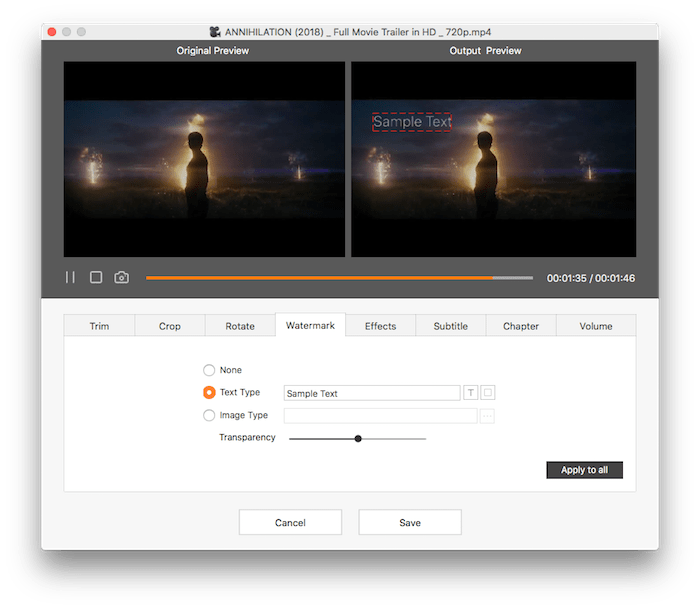
Task: Take a snapshot with the camera icon
Action: pos(122,277)
